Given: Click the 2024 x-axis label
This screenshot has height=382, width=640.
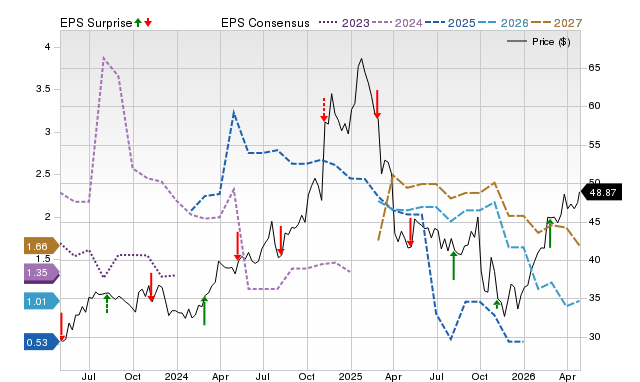Looking at the screenshot, I should 176,376.
